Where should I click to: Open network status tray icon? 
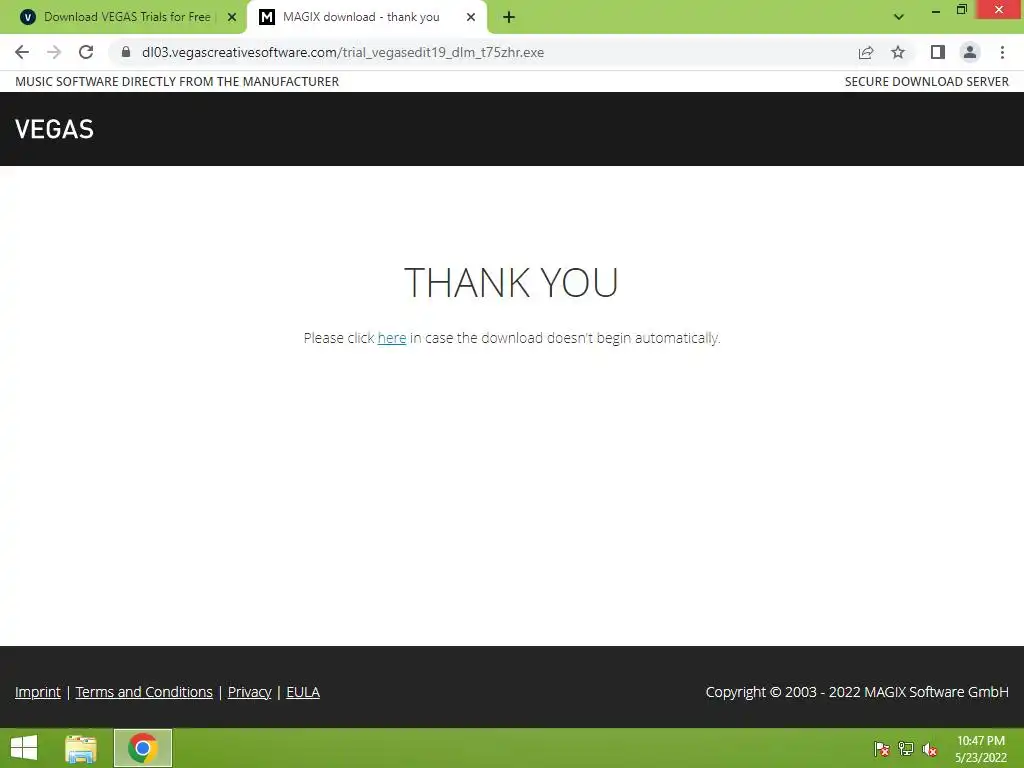pyautogui.click(x=906, y=749)
